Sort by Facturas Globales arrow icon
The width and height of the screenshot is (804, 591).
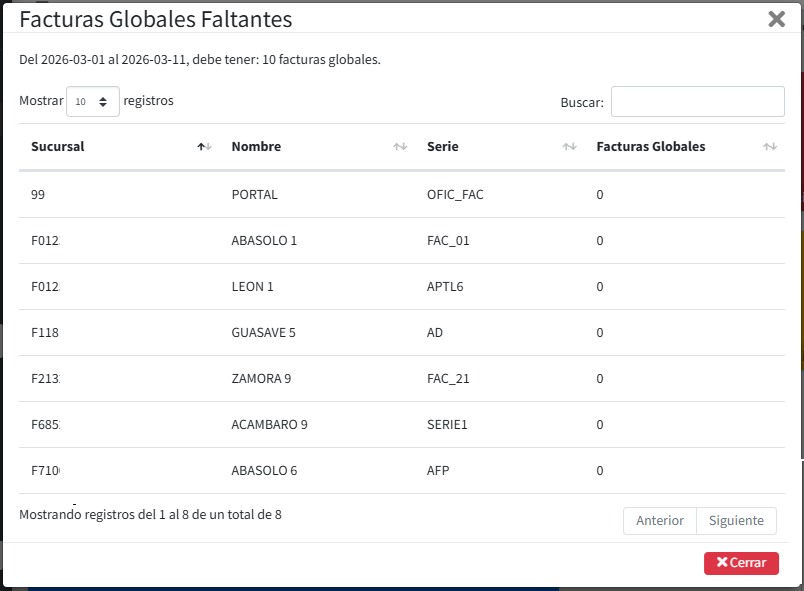point(769,147)
